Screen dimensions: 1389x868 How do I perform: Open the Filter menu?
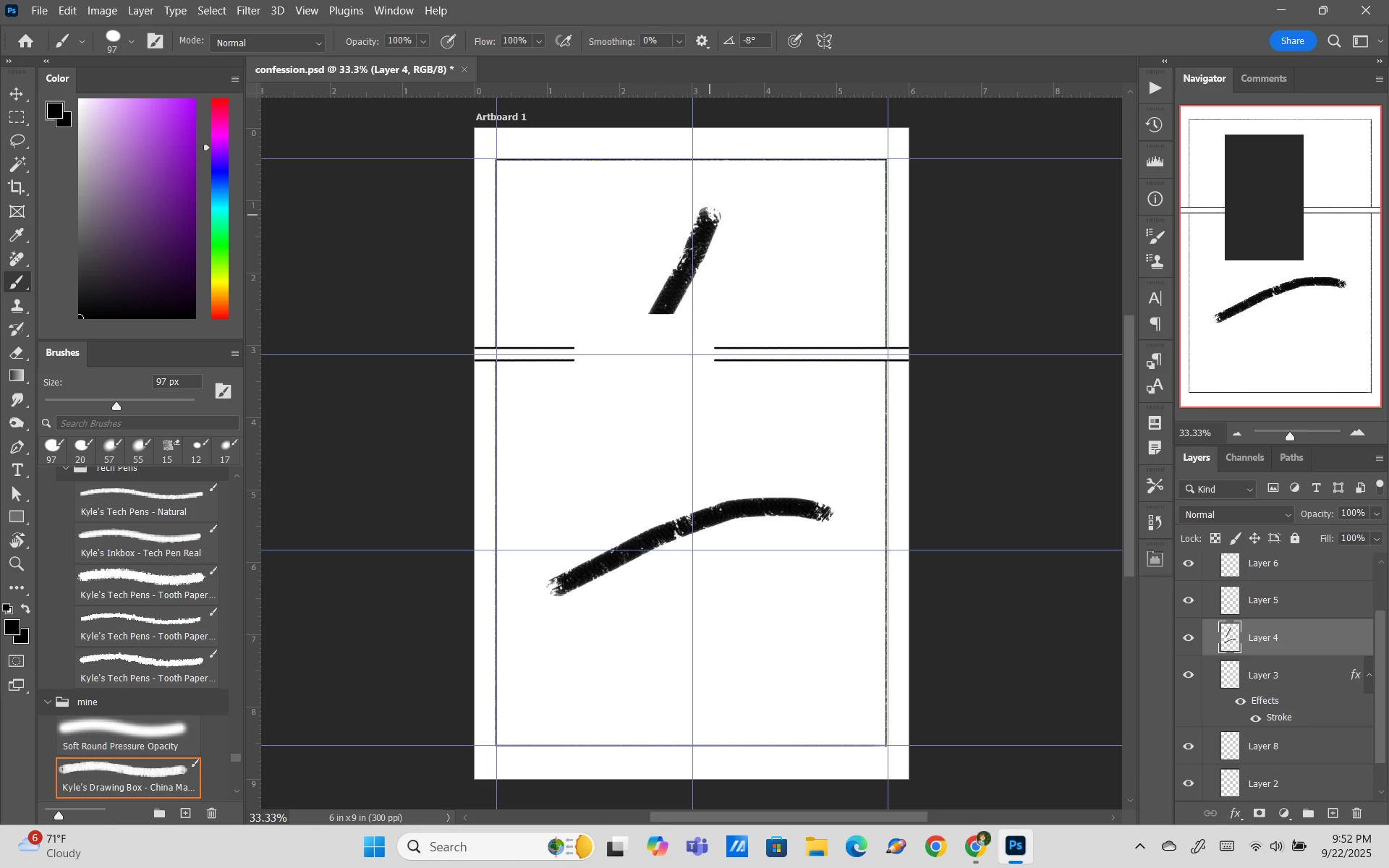[x=247, y=11]
